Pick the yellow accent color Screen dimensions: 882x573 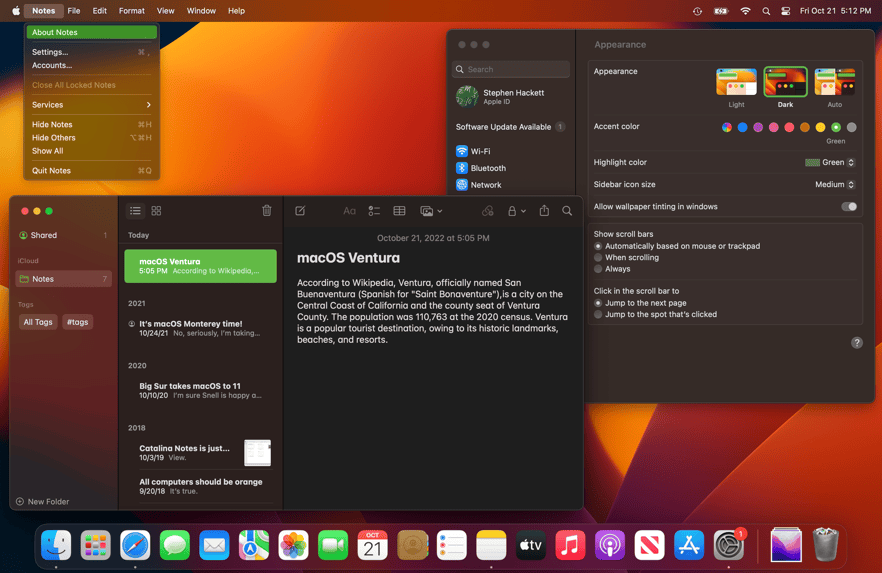pos(820,127)
